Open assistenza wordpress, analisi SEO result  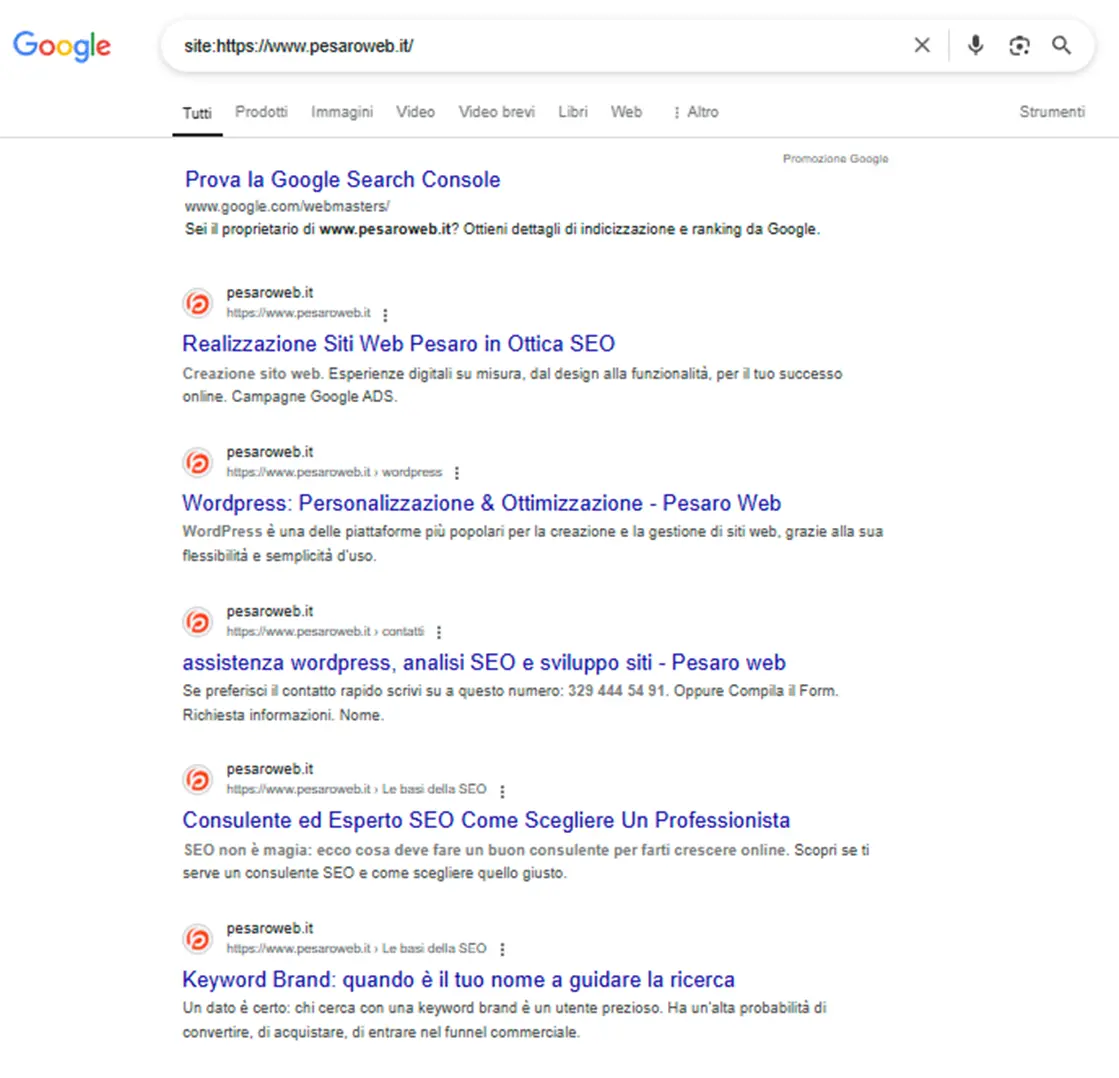(484, 663)
